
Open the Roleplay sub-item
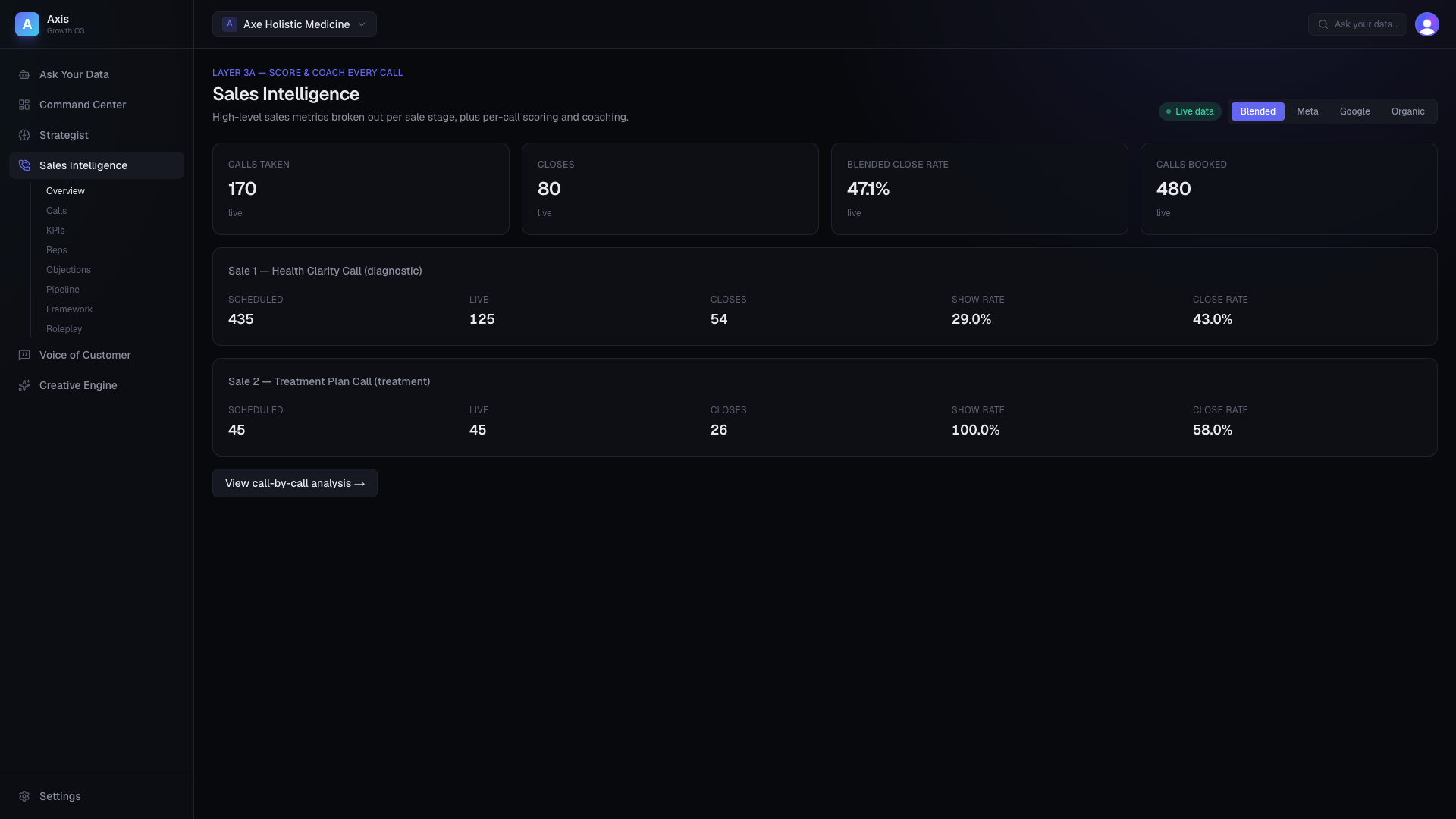click(x=64, y=329)
